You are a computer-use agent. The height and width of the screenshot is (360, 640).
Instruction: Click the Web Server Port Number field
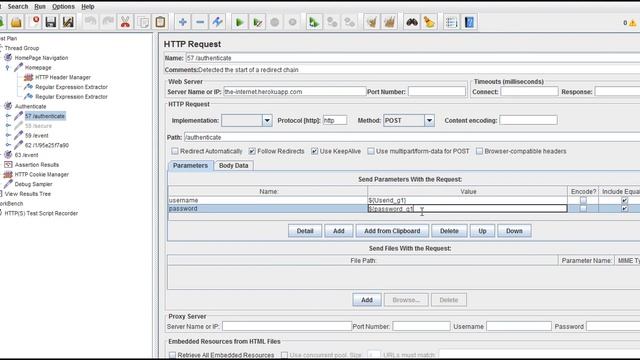click(x=437, y=91)
